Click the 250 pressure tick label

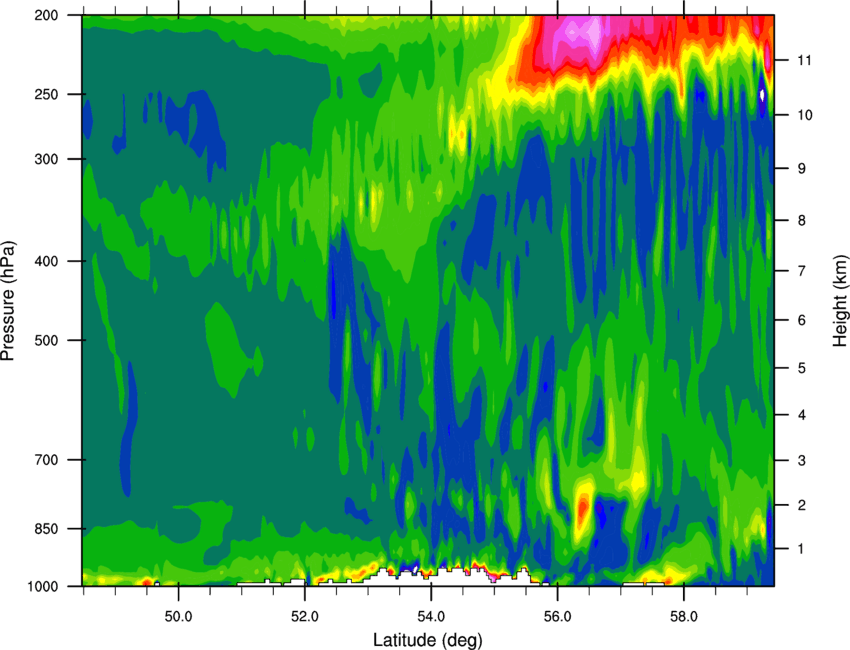click(46, 94)
